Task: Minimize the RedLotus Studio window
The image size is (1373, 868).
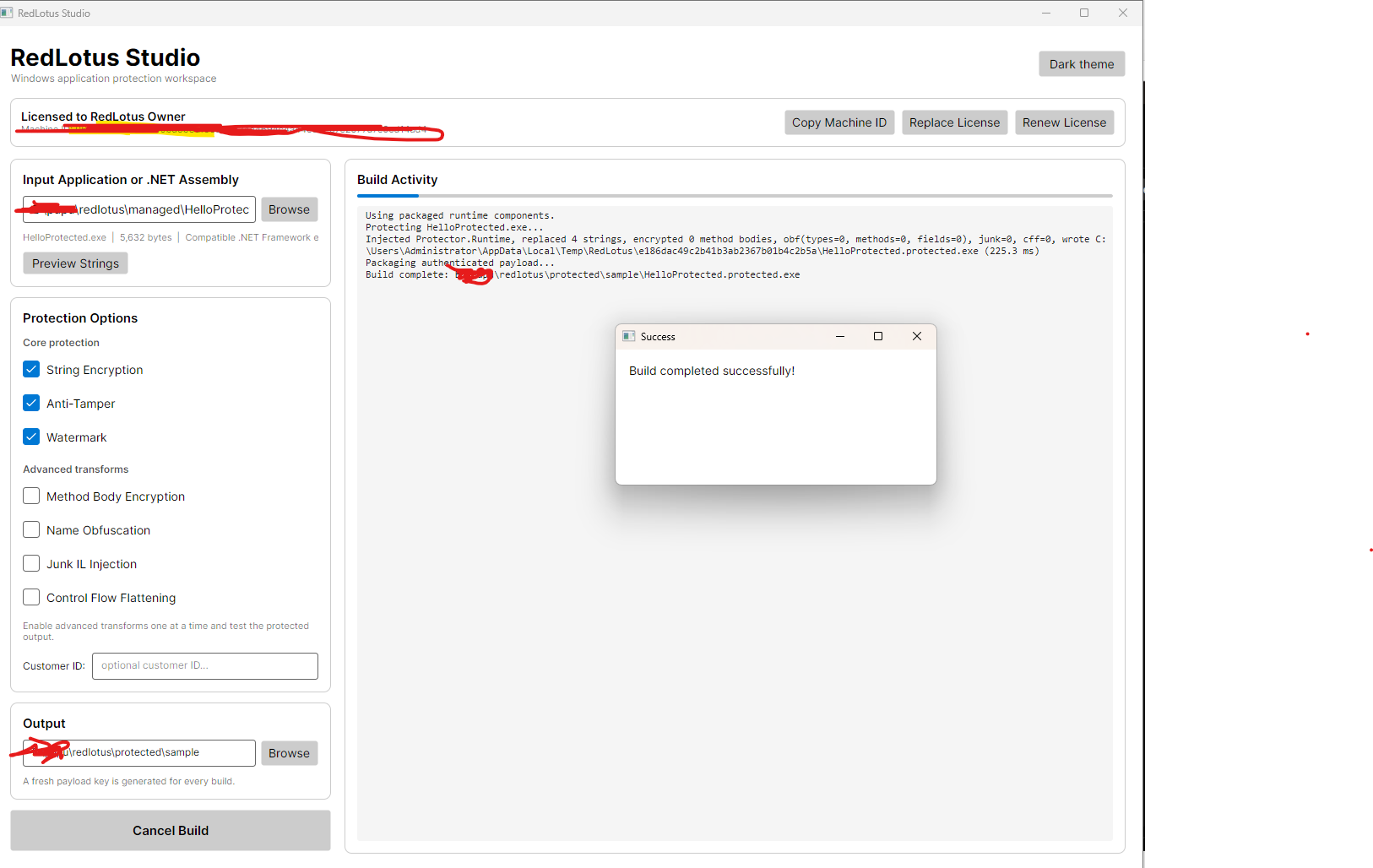Action: pos(1046,13)
